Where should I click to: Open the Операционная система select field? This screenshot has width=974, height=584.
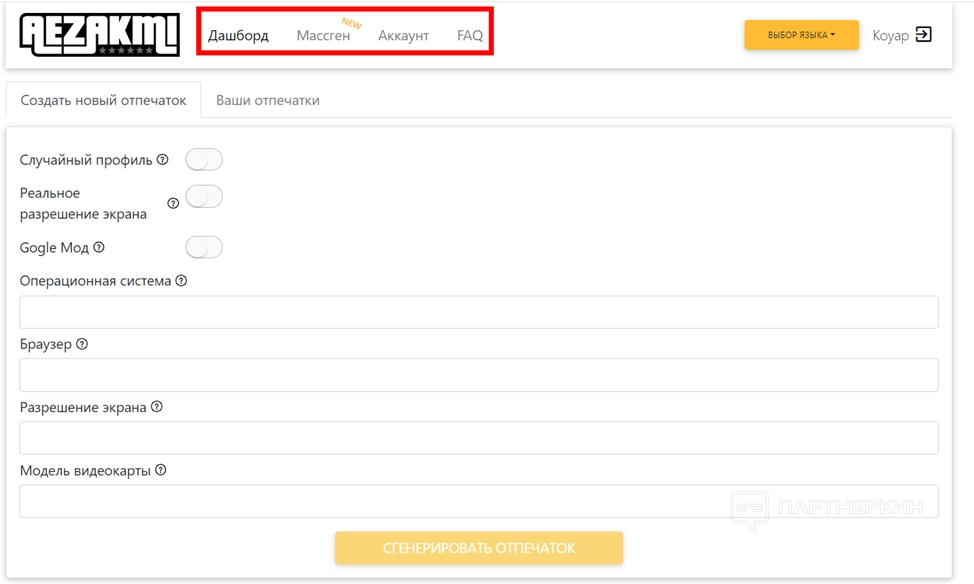(479, 312)
